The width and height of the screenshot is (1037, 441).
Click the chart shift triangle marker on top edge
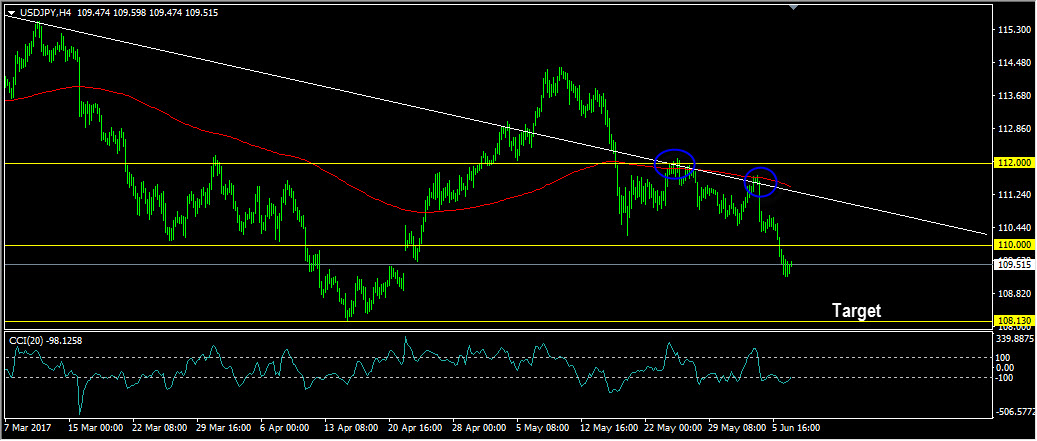pyautogui.click(x=794, y=7)
